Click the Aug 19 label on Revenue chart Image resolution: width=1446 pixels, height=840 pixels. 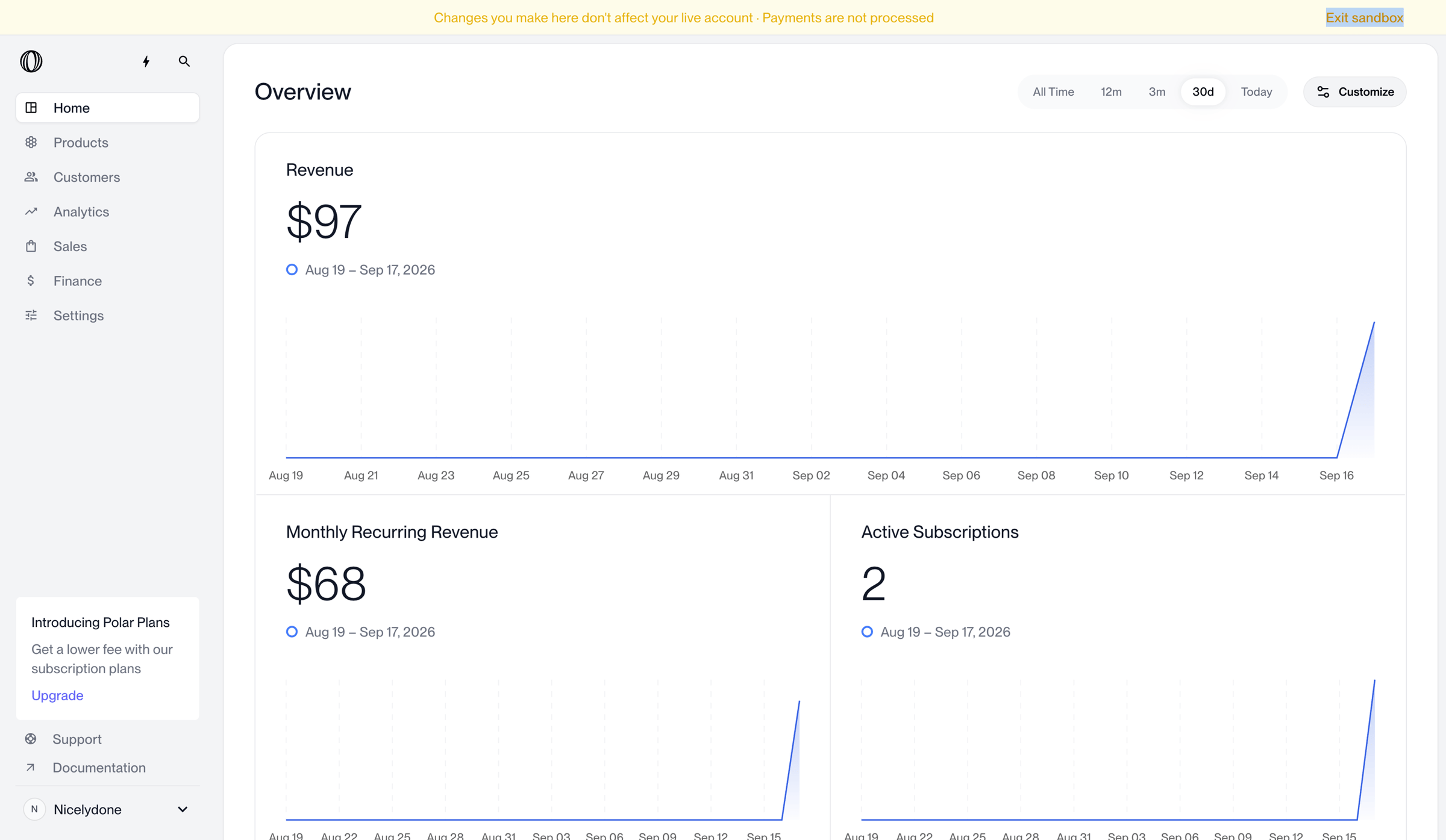click(286, 475)
